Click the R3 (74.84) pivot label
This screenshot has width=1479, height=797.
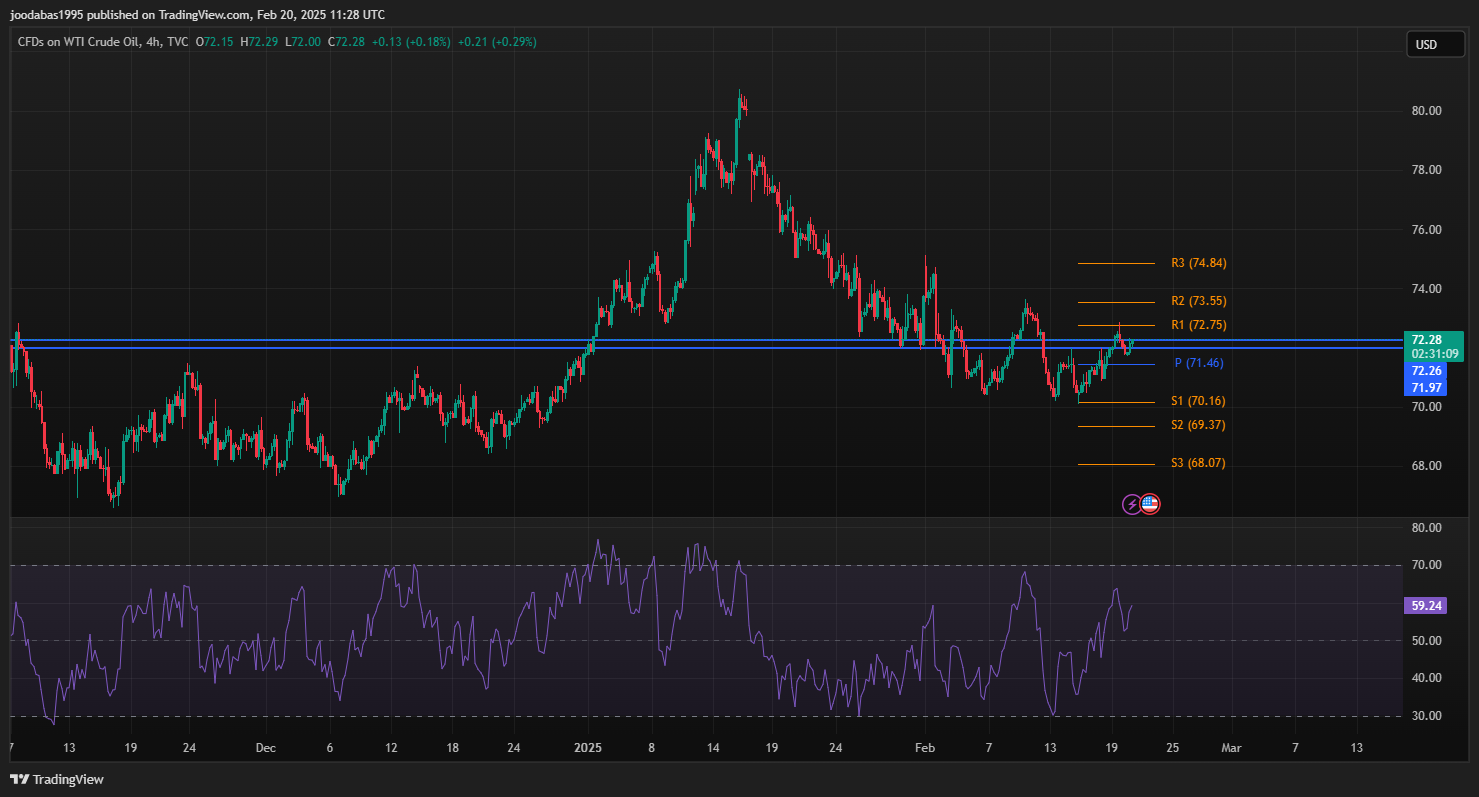coord(1198,263)
